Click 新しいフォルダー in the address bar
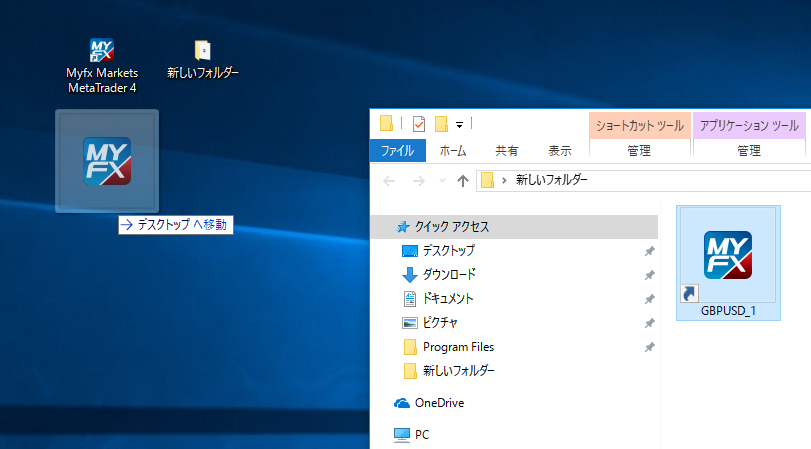Image resolution: width=811 pixels, height=449 pixels. coord(552,180)
